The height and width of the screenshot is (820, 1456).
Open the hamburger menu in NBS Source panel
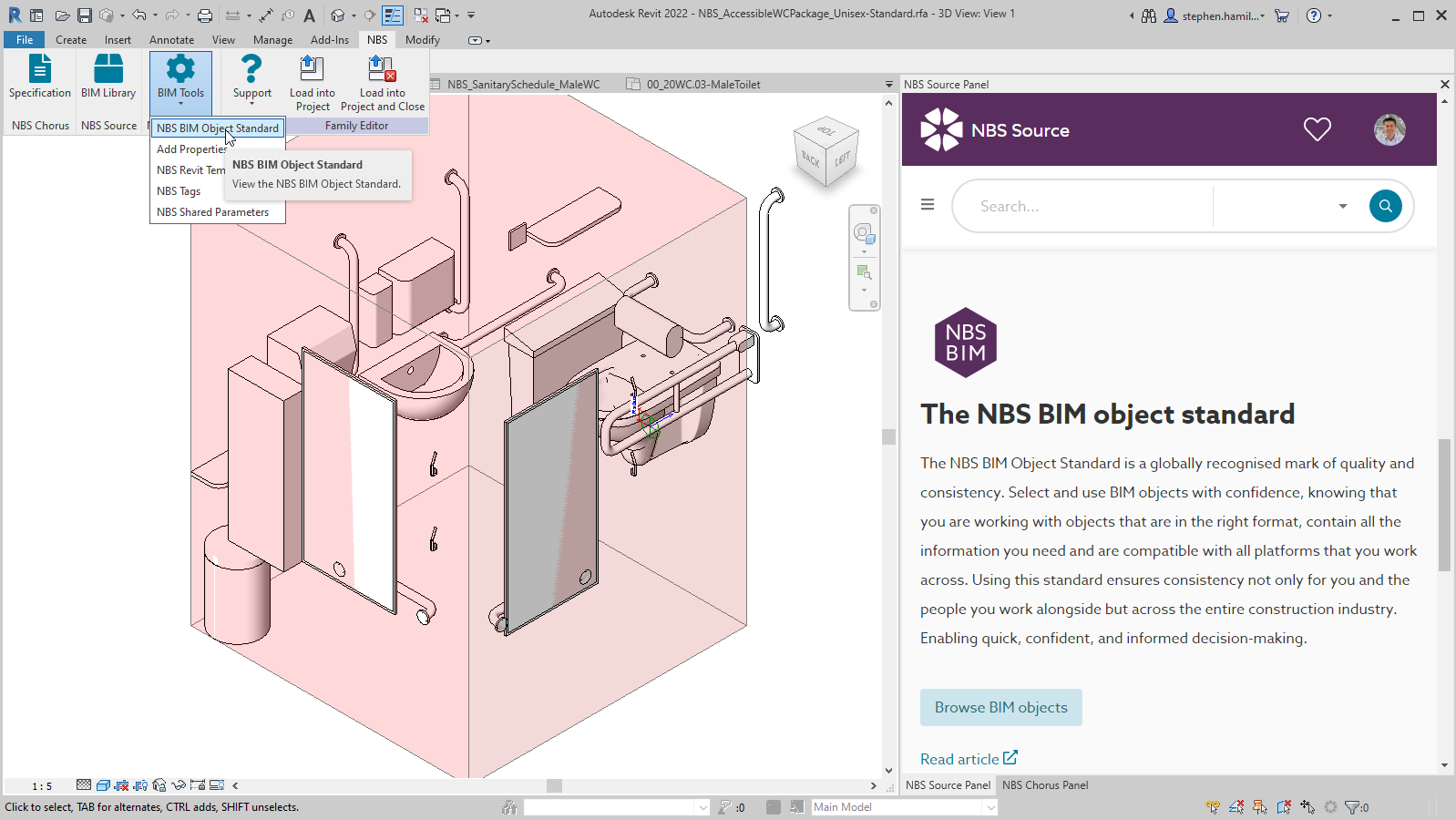pyautogui.click(x=928, y=205)
